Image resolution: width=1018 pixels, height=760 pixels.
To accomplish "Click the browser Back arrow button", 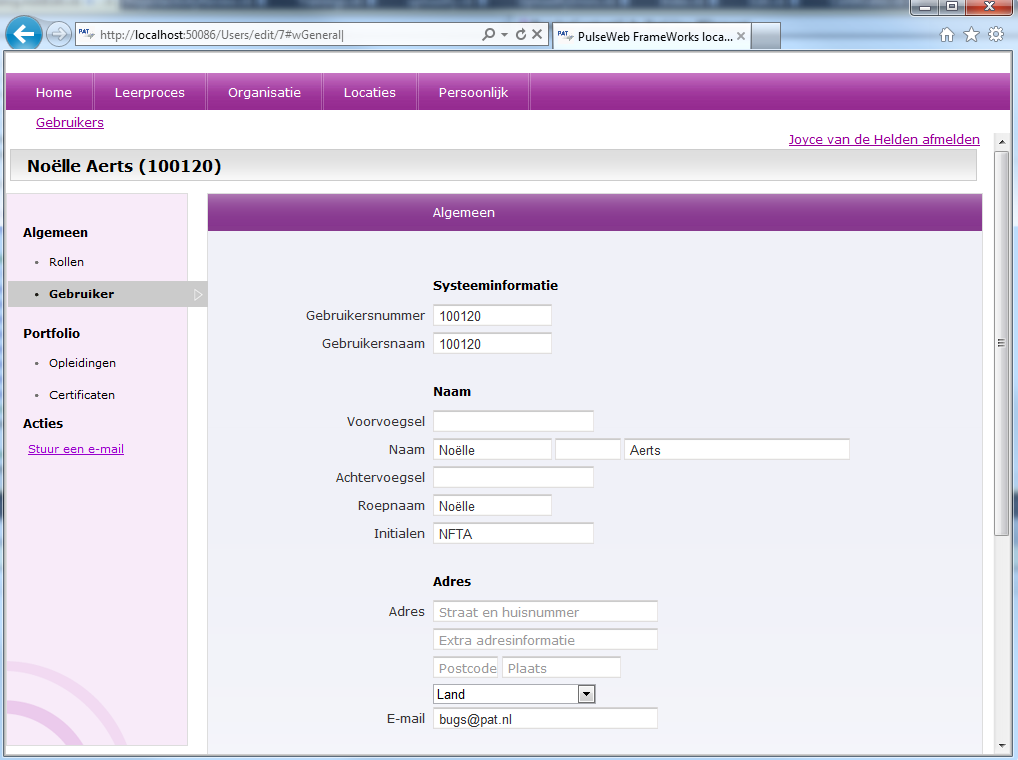I will 24,34.
